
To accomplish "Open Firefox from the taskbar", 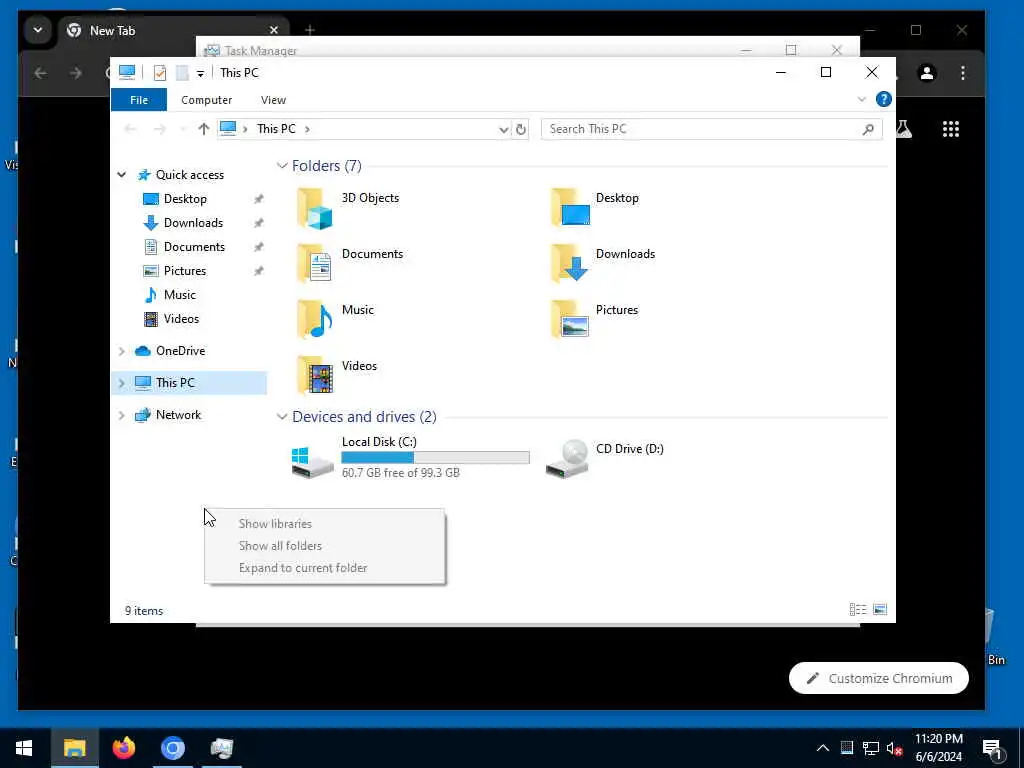I will pos(123,748).
